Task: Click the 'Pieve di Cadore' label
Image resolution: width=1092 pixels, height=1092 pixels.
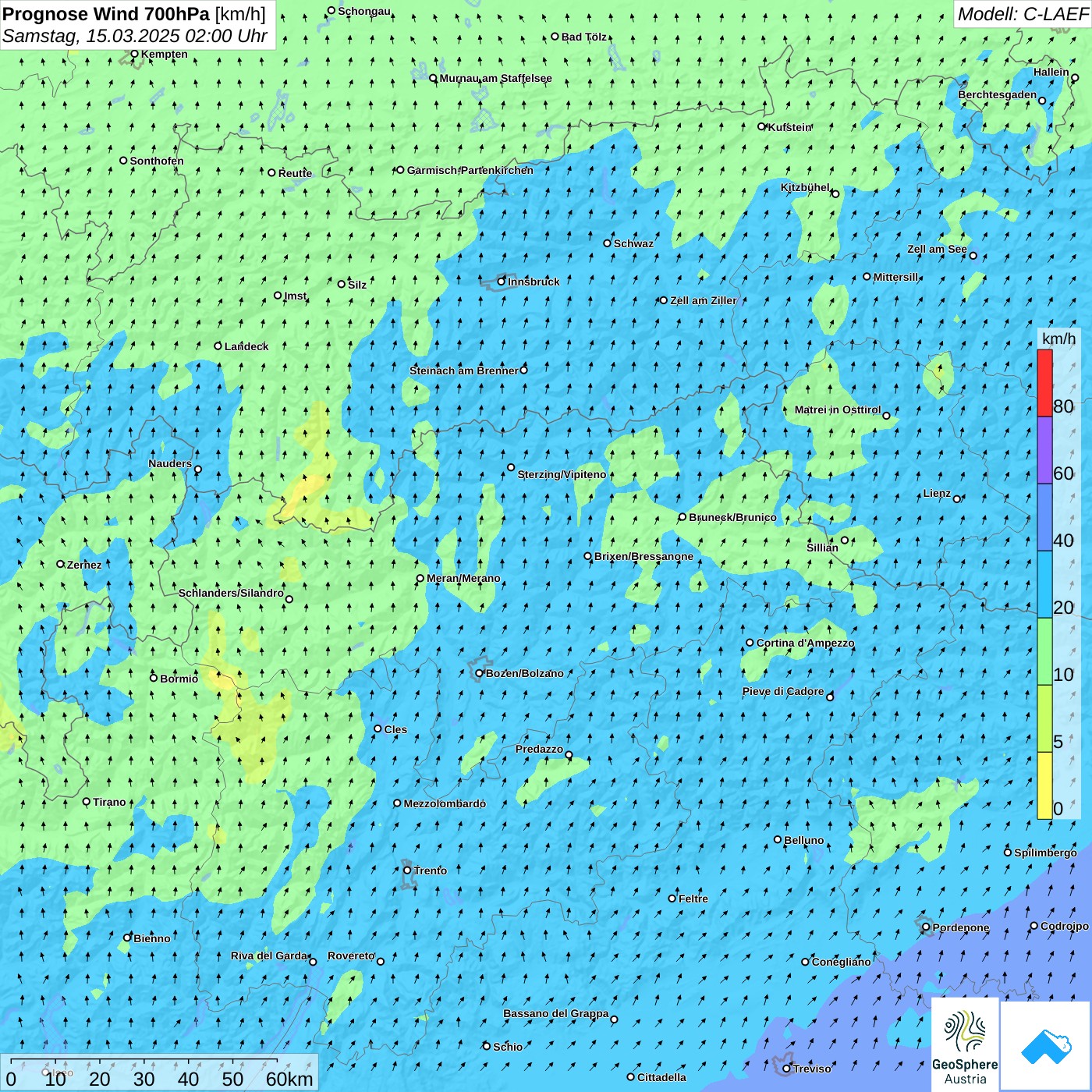Action: coord(783,691)
